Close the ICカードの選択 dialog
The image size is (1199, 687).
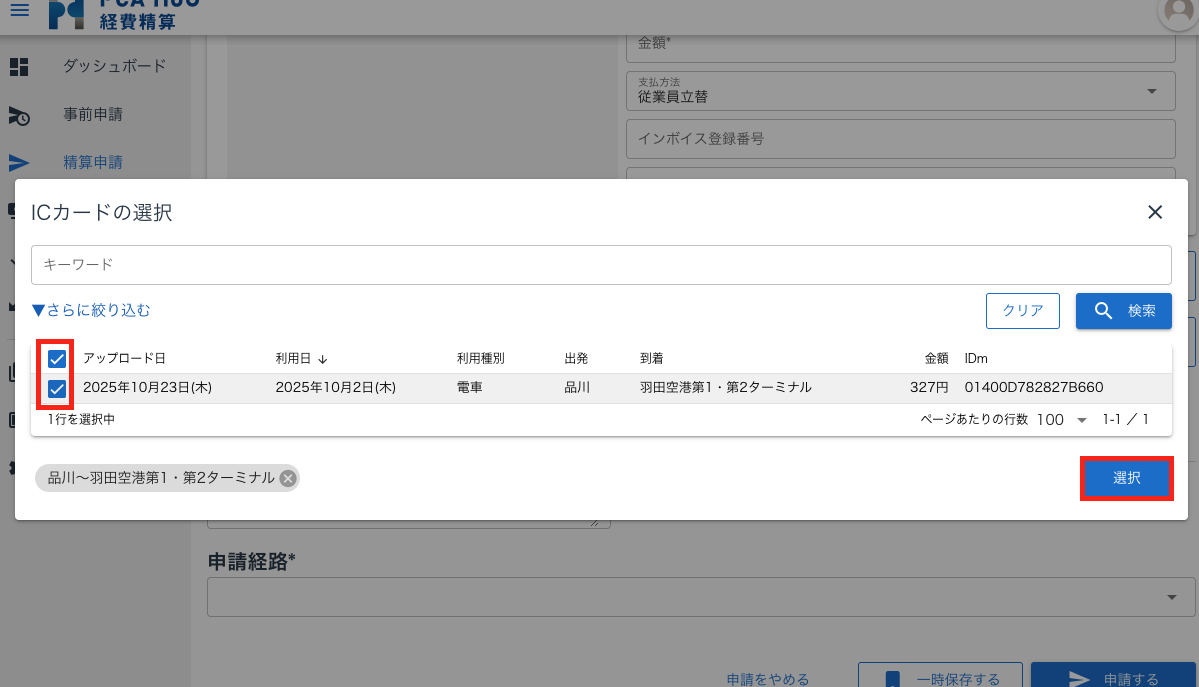tap(1155, 212)
